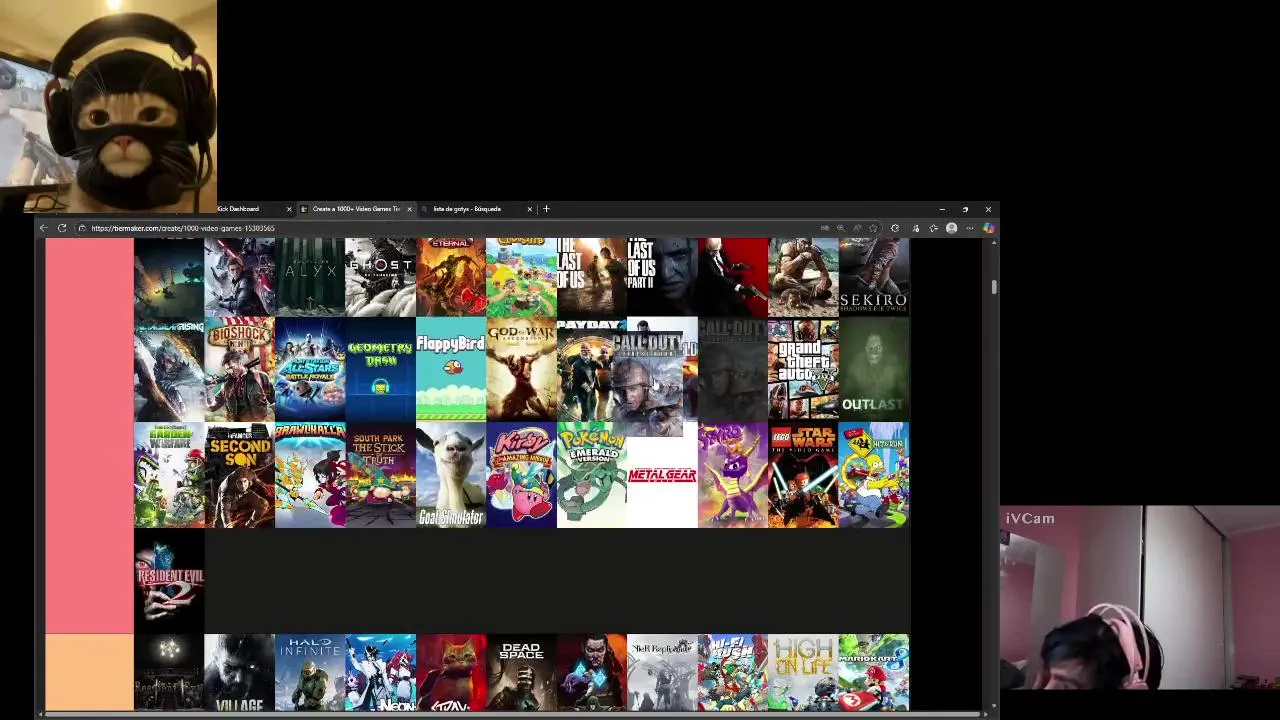The width and height of the screenshot is (1280, 720).
Task: Add this page to favorites with the star icon
Action: click(873, 228)
